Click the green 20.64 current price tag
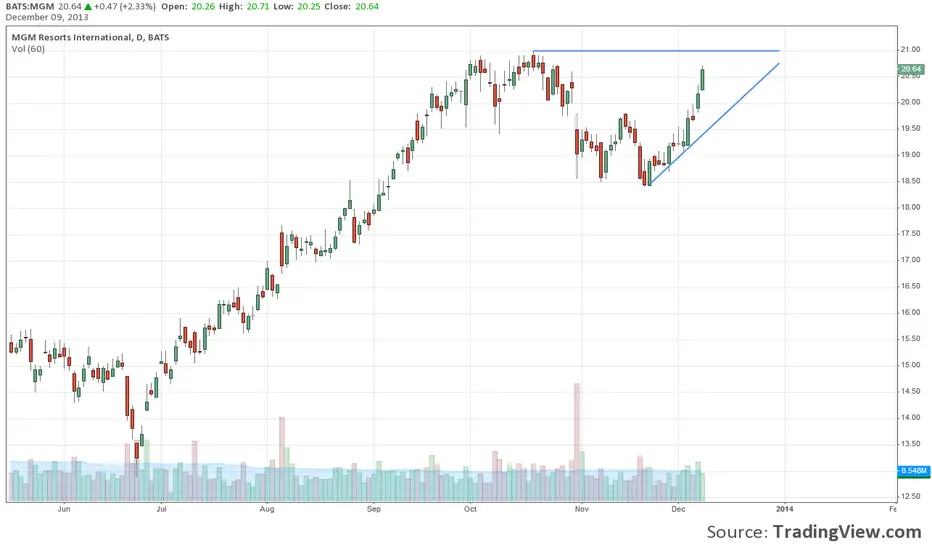 tap(911, 69)
